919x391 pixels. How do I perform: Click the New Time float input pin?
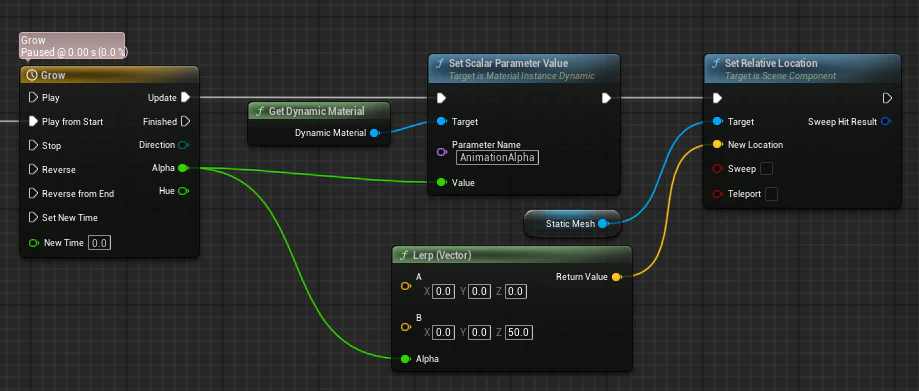tap(33, 243)
